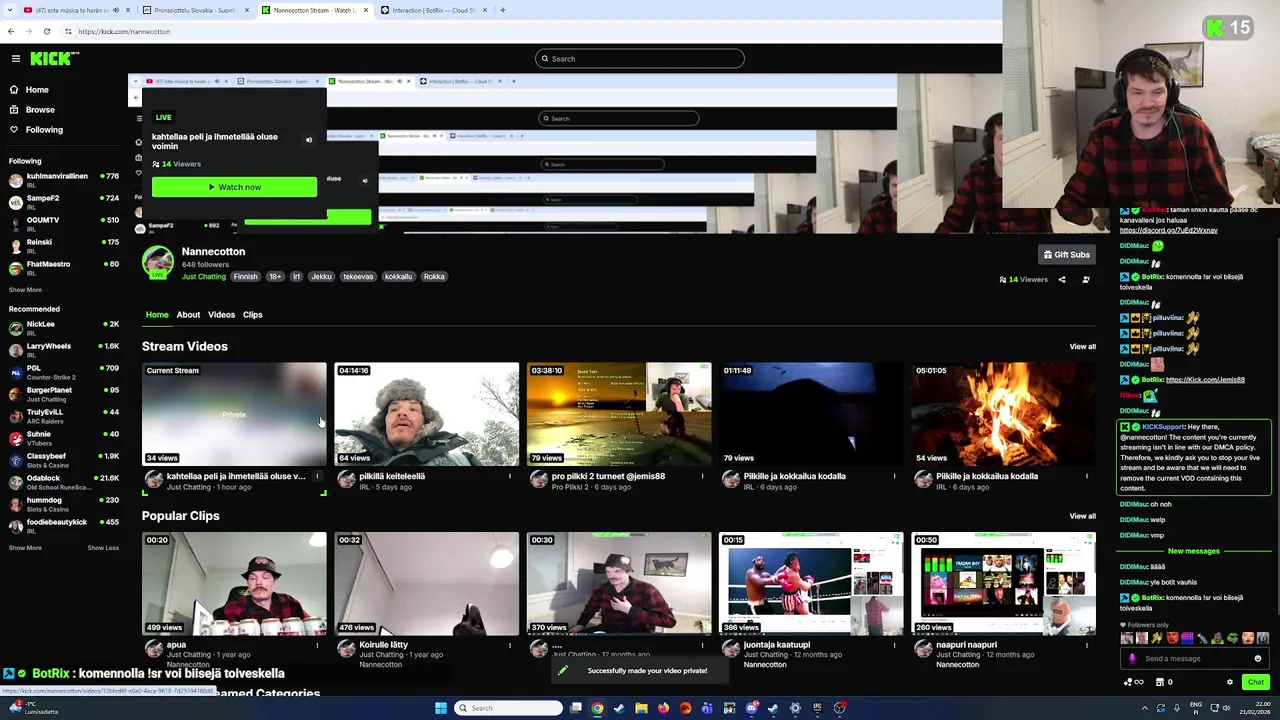Image resolution: width=1280 pixels, height=720 pixels.
Task: Click the Windows taskbar search box
Action: point(508,708)
